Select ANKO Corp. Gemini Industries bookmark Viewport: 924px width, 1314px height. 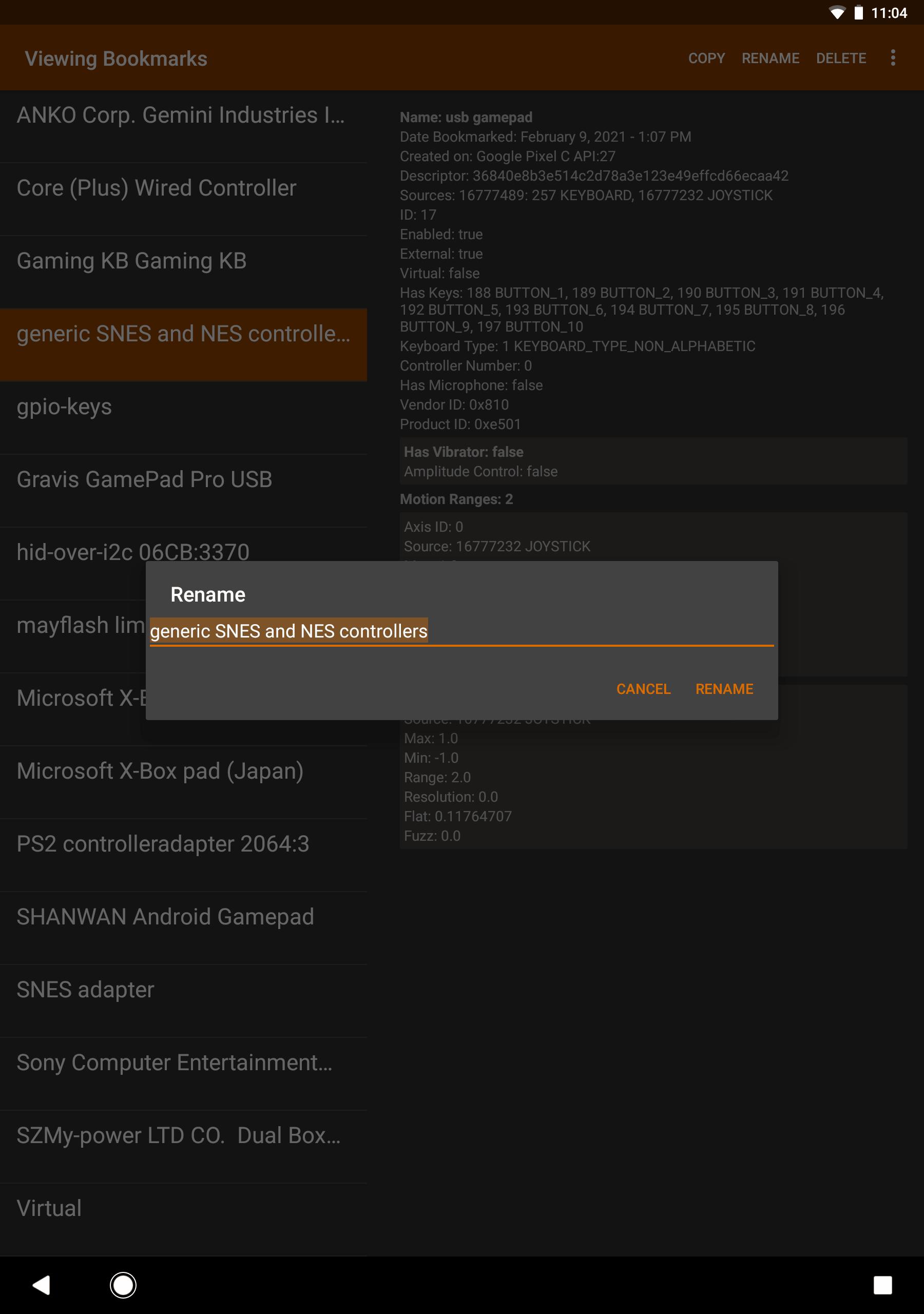pos(183,126)
